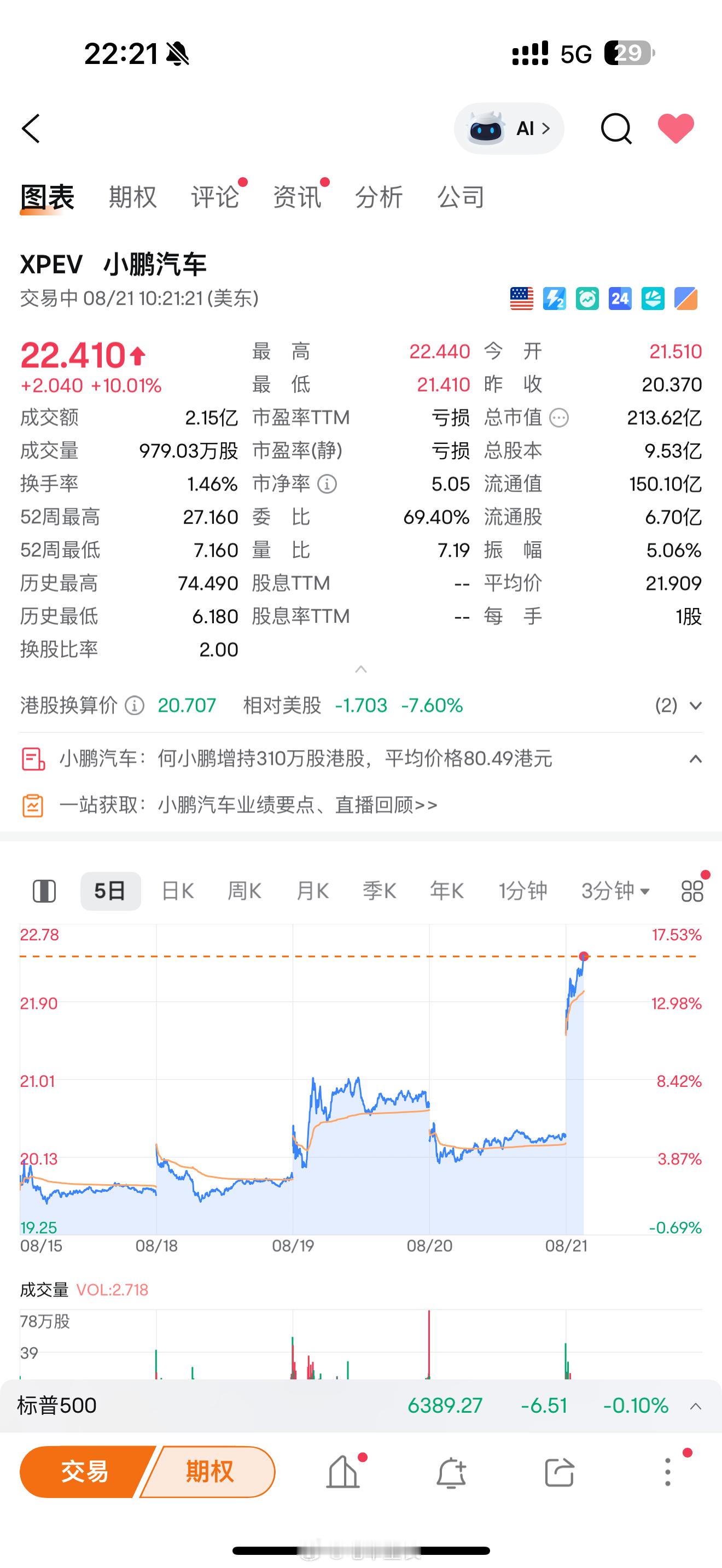722x1568 pixels.
Task: Tap the orange earnings clipboard icon
Action: point(33,805)
